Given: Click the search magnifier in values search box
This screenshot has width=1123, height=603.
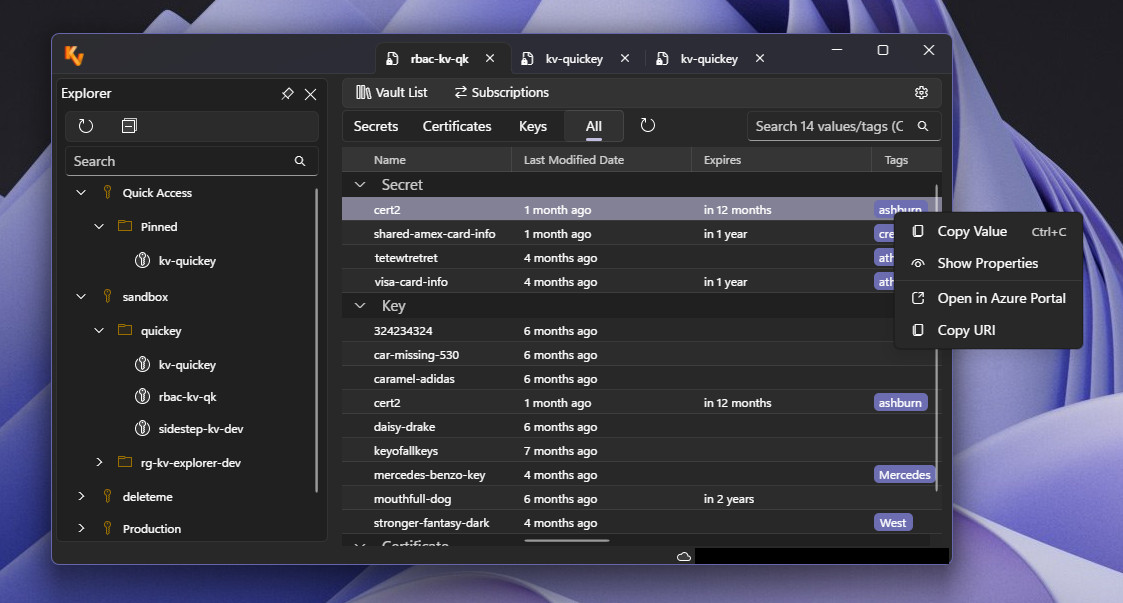Looking at the screenshot, I should [923, 127].
